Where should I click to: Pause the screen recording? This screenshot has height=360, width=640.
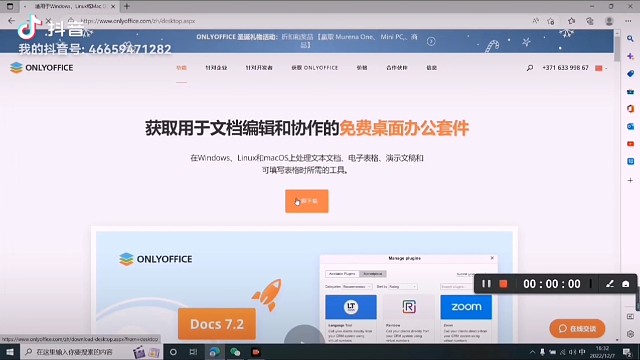click(x=486, y=284)
